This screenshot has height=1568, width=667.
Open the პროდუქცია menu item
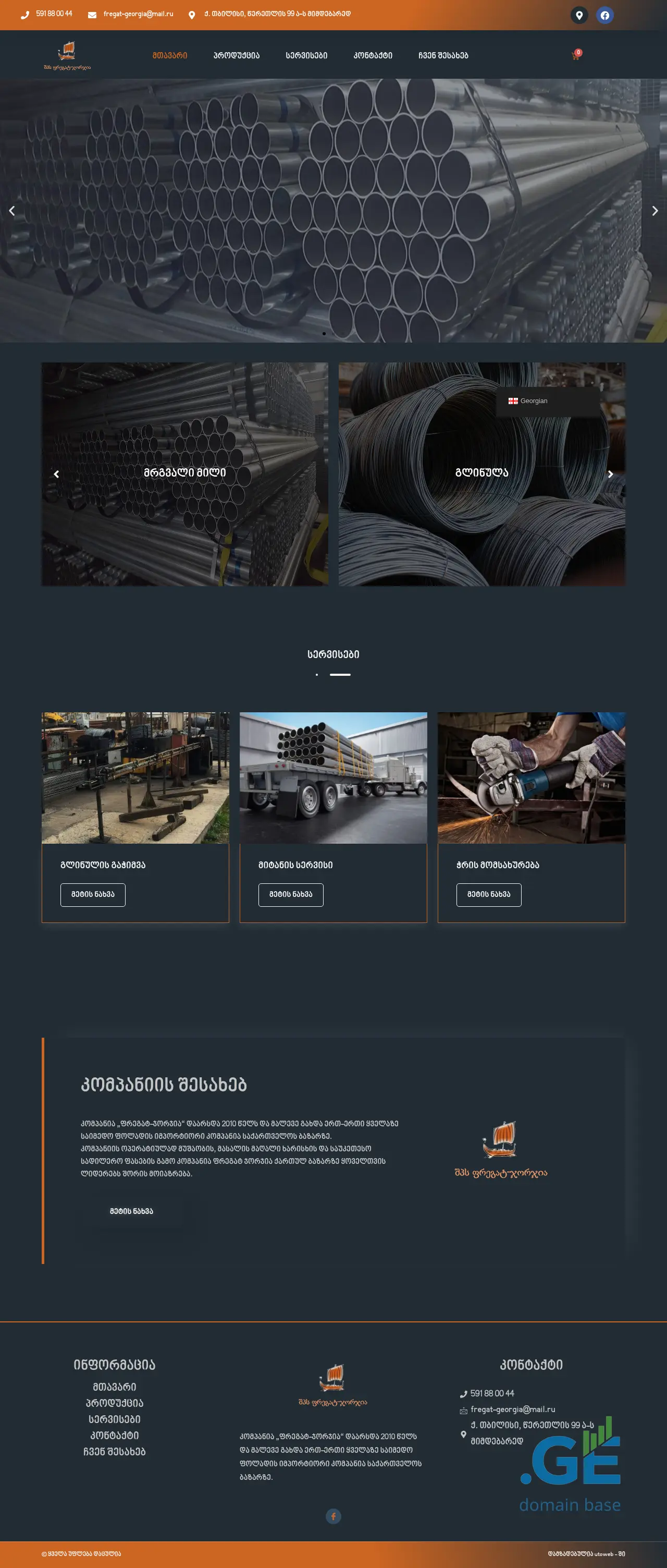(236, 55)
